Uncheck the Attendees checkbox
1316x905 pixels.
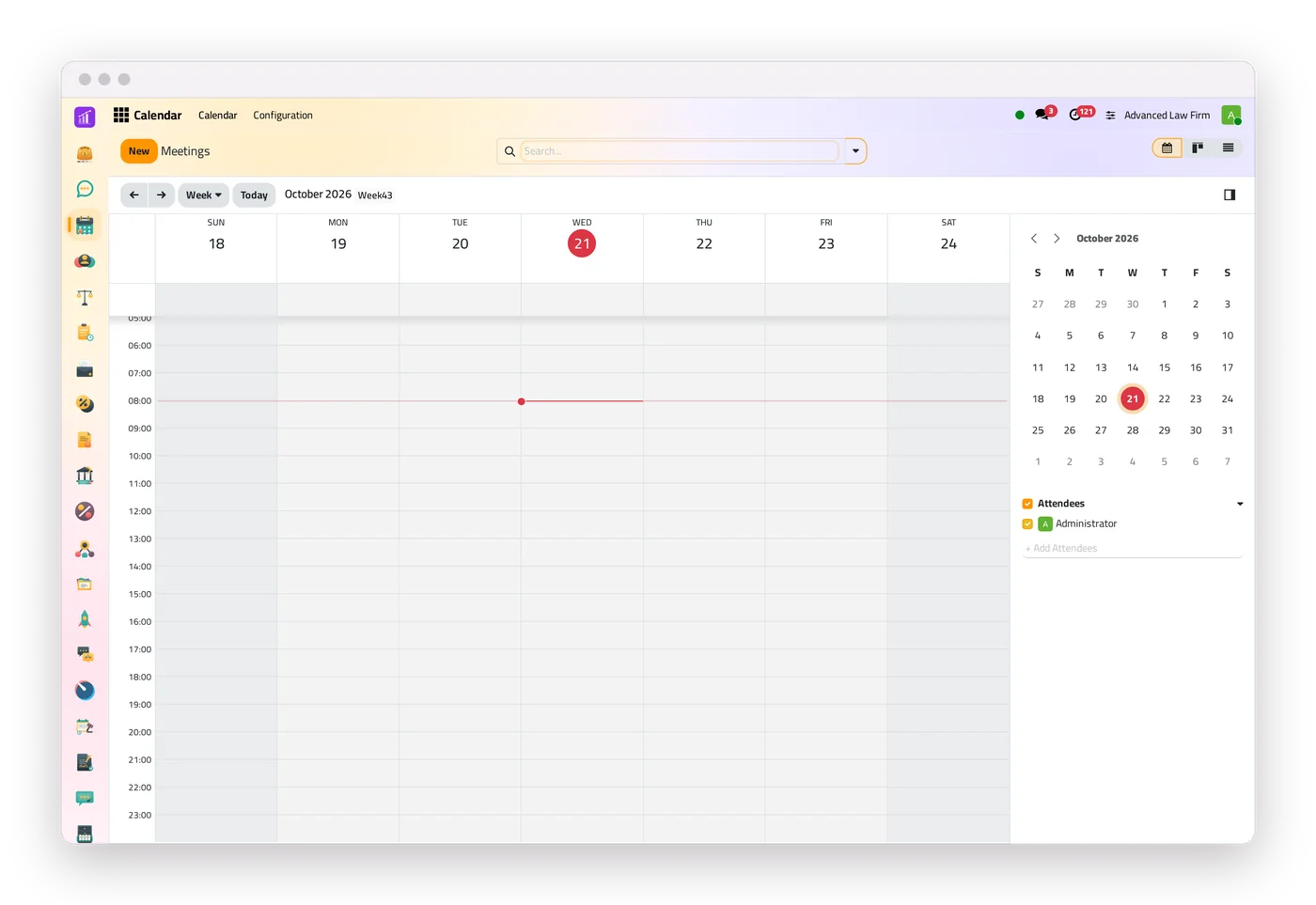click(x=1027, y=504)
